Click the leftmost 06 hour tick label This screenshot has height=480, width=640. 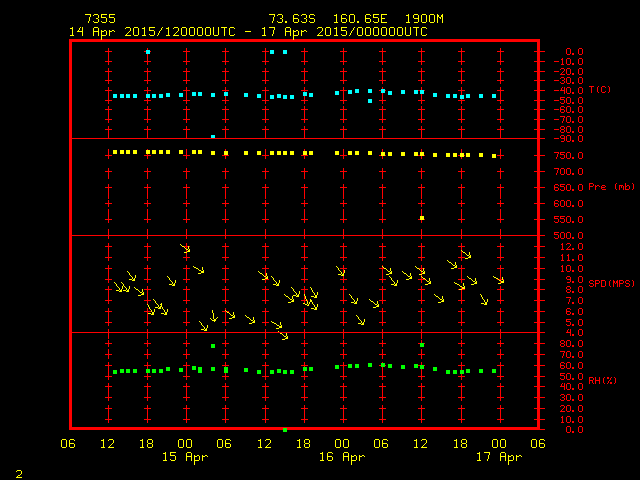[69, 444]
